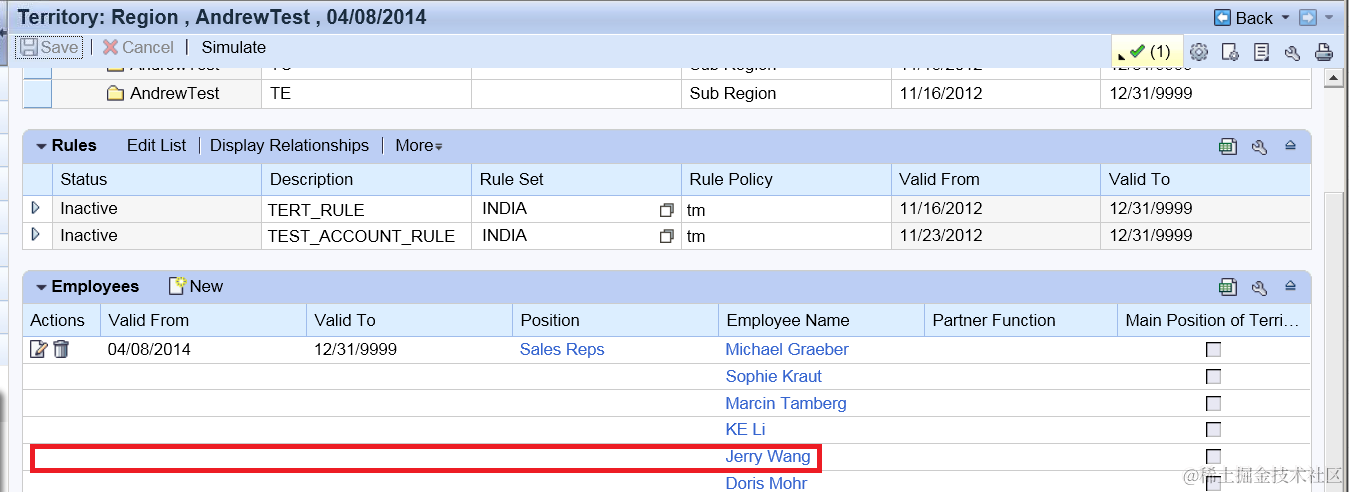Viewport: 1349px width, 492px height.
Task: Open the green checkmark messages indicator
Action: [1147, 51]
